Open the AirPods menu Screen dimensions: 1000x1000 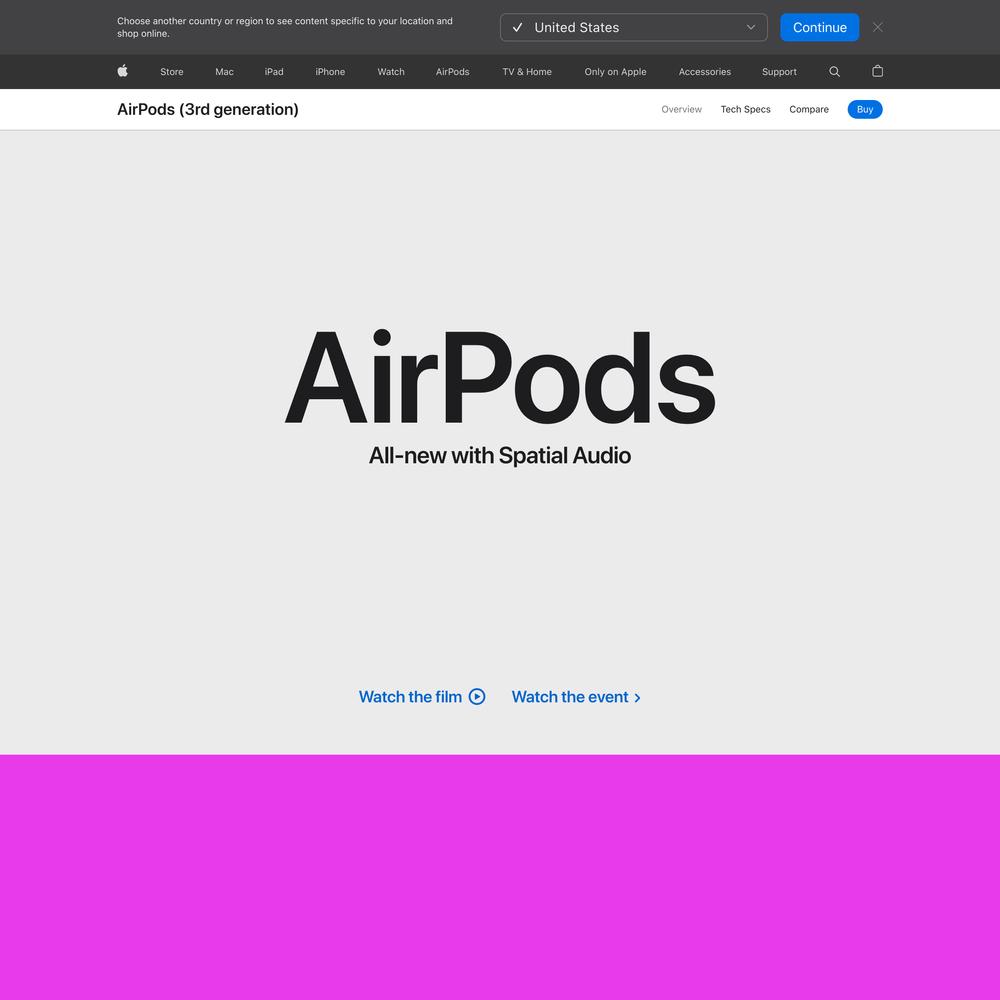(x=453, y=72)
